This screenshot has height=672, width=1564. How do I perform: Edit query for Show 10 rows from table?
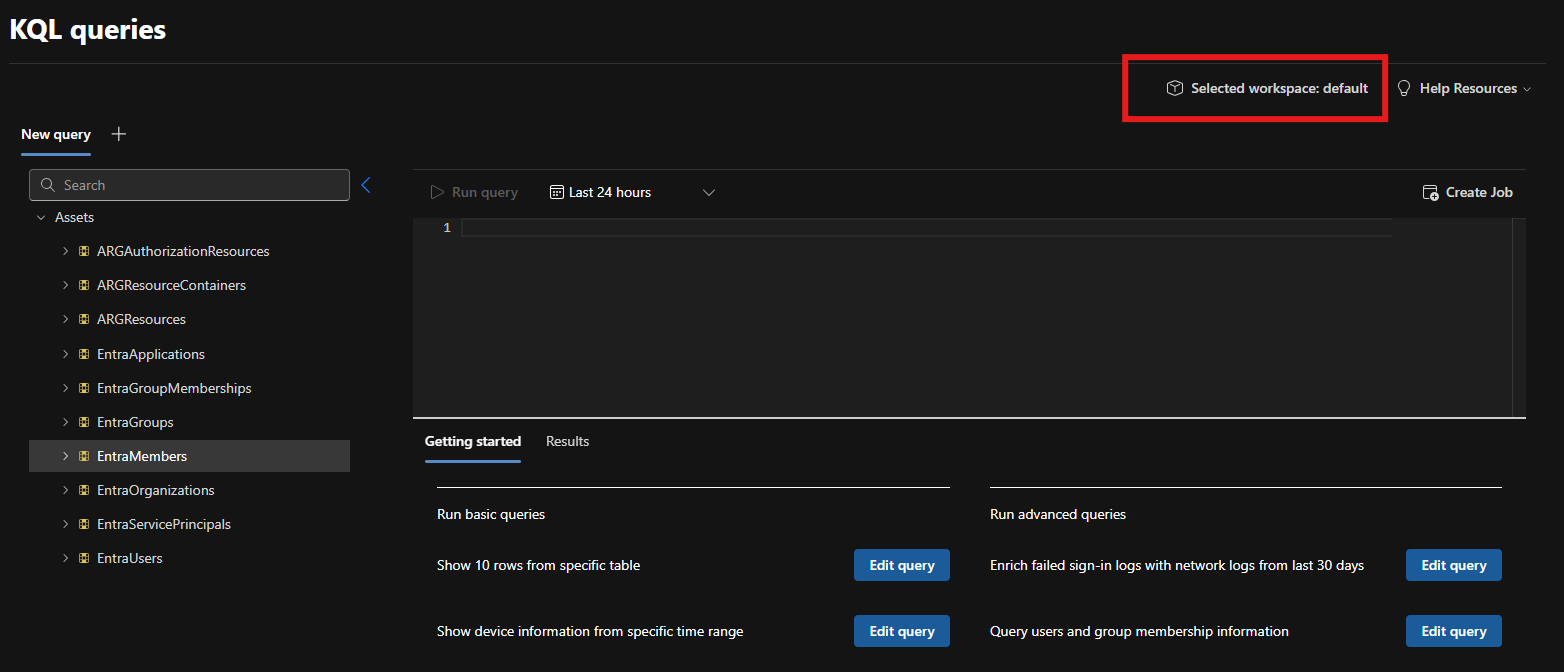[x=902, y=565]
